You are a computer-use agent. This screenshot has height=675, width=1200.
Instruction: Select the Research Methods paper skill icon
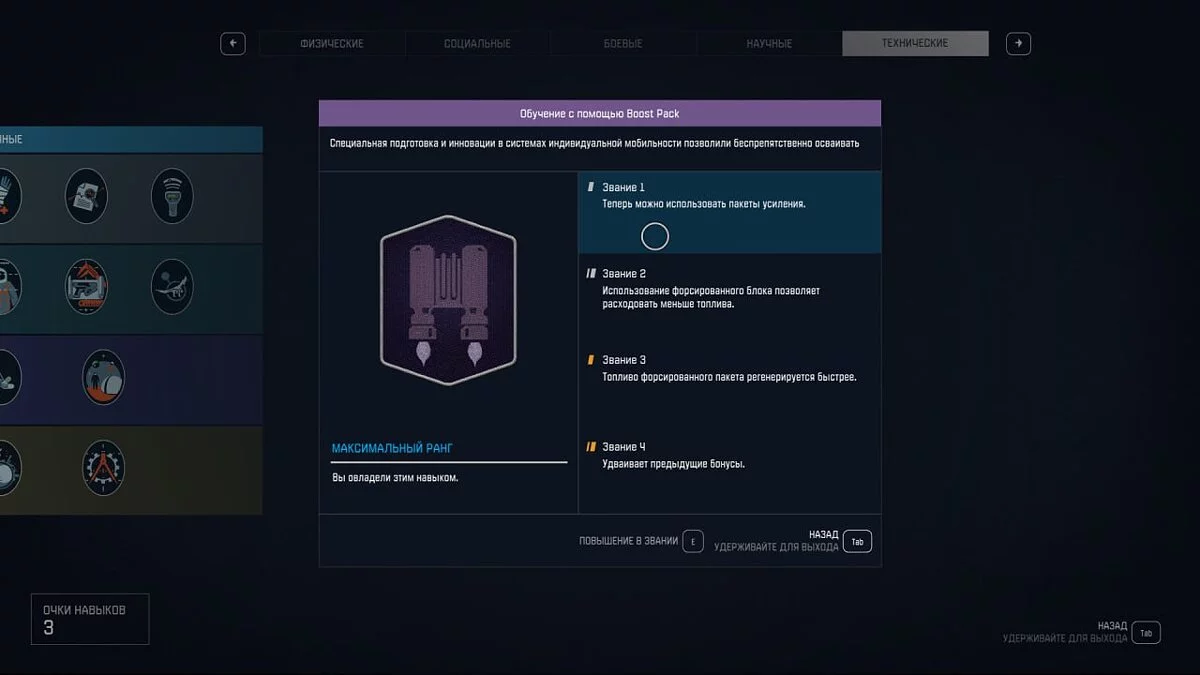point(86,196)
